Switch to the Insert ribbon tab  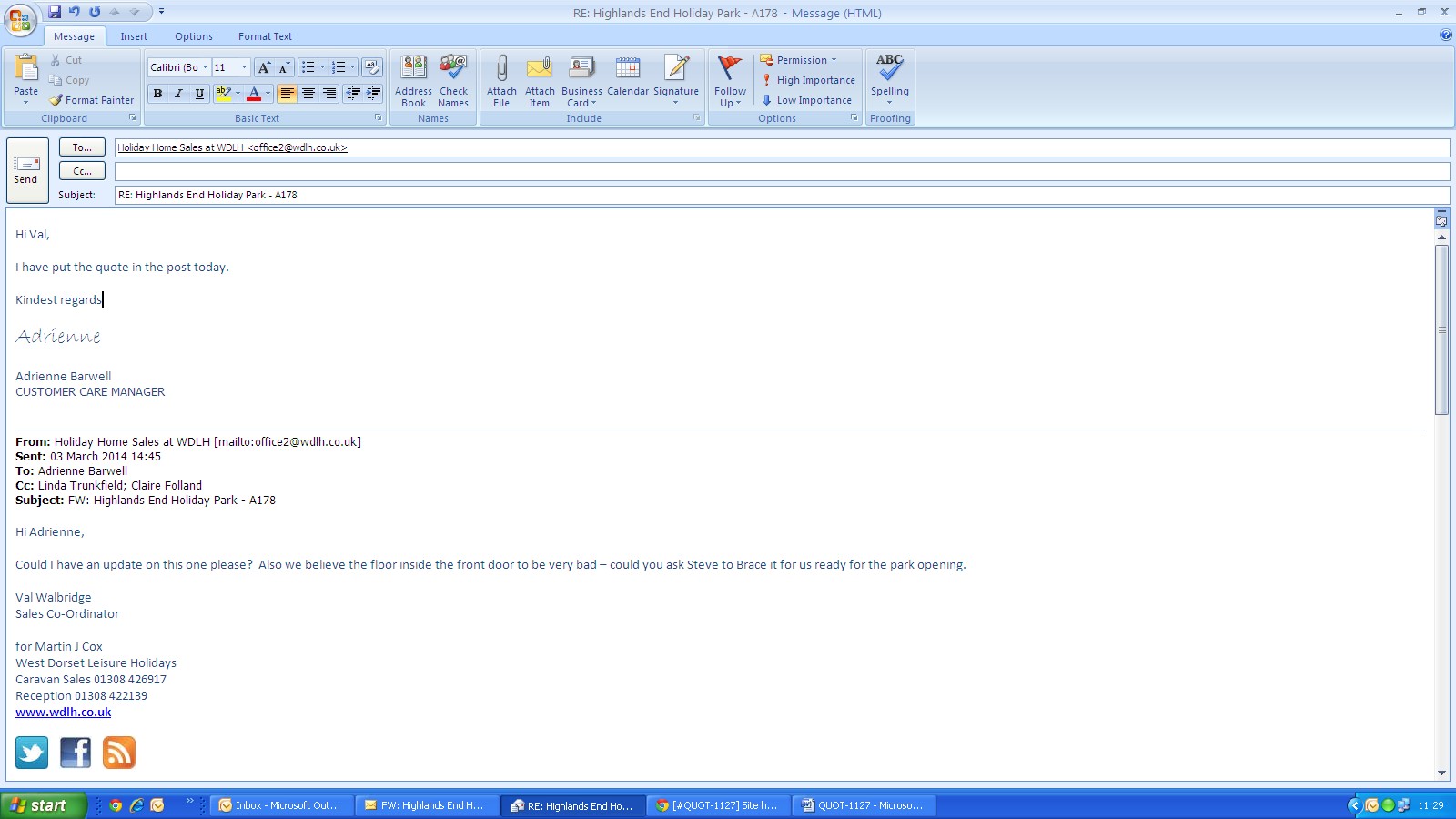pyautogui.click(x=134, y=36)
